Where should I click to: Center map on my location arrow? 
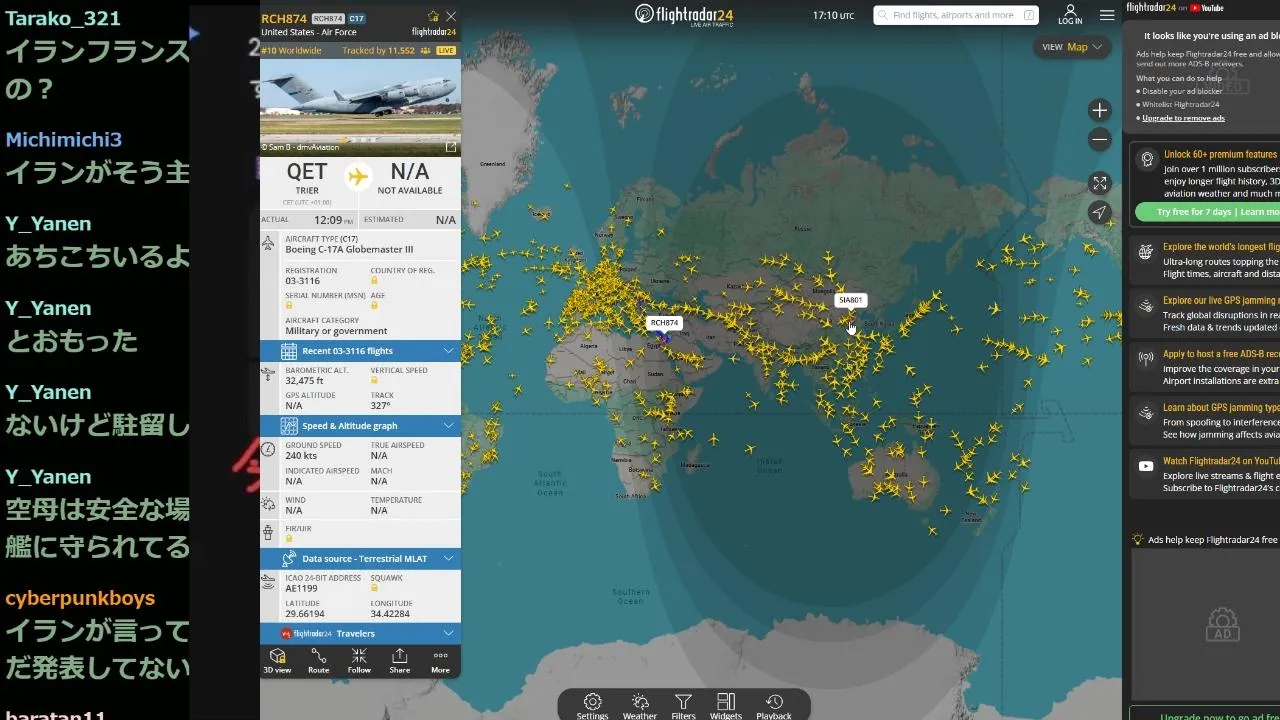(1100, 212)
